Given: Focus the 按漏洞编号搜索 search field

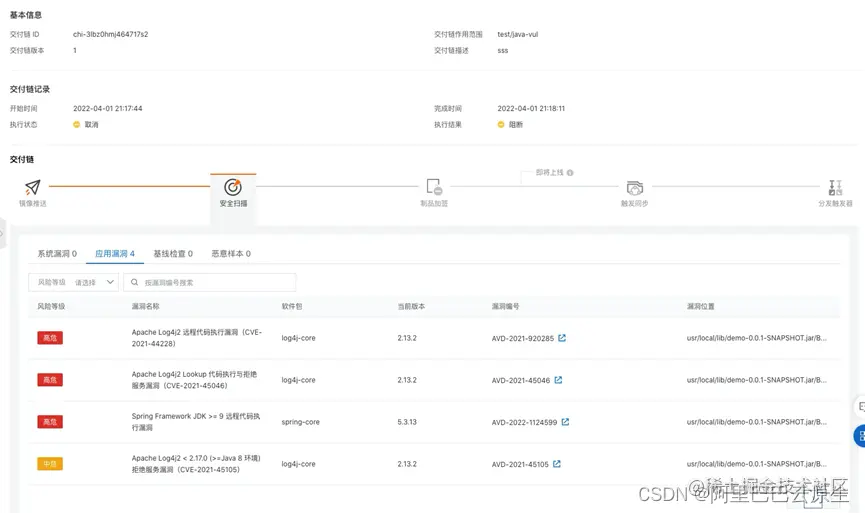Looking at the screenshot, I should coord(210,282).
